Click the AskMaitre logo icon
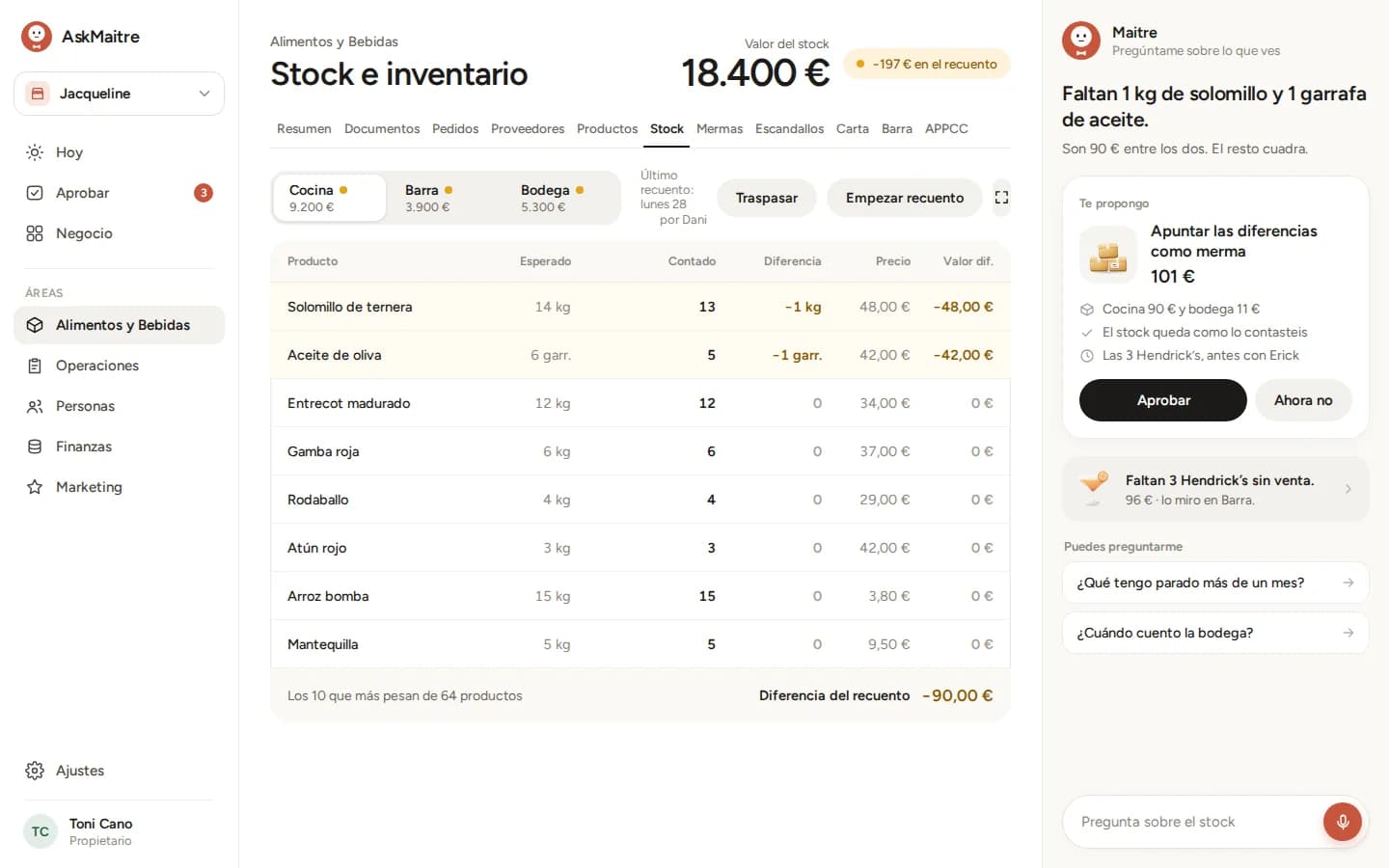 [37, 37]
